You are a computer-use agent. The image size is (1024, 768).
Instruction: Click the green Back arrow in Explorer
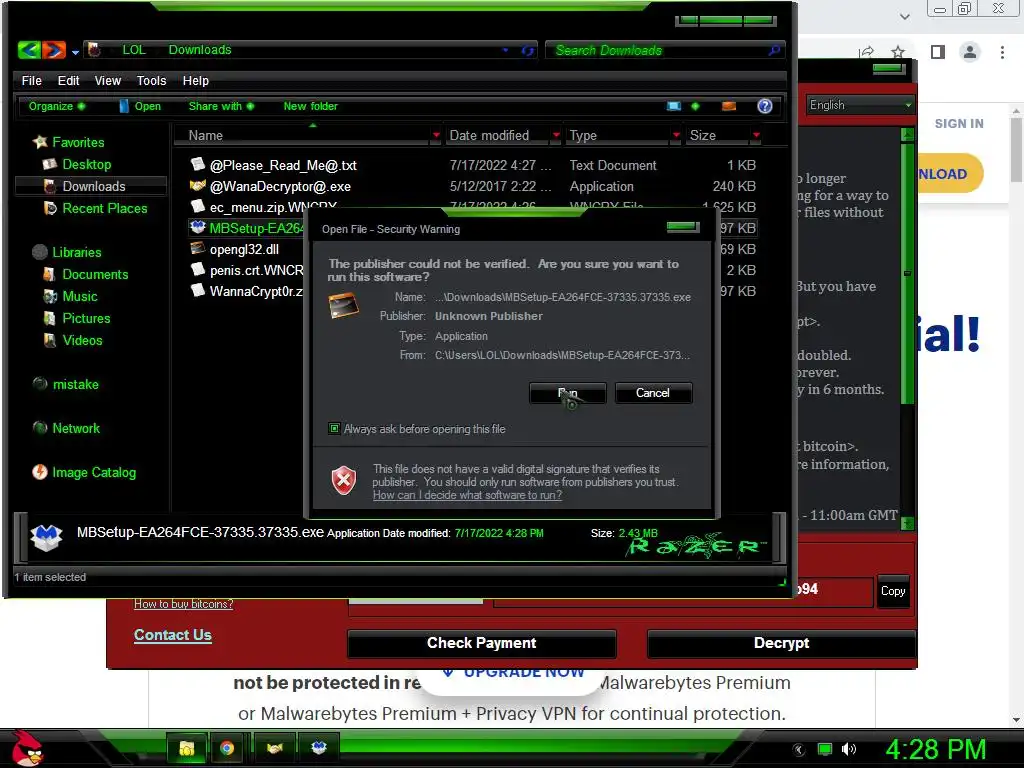click(29, 50)
